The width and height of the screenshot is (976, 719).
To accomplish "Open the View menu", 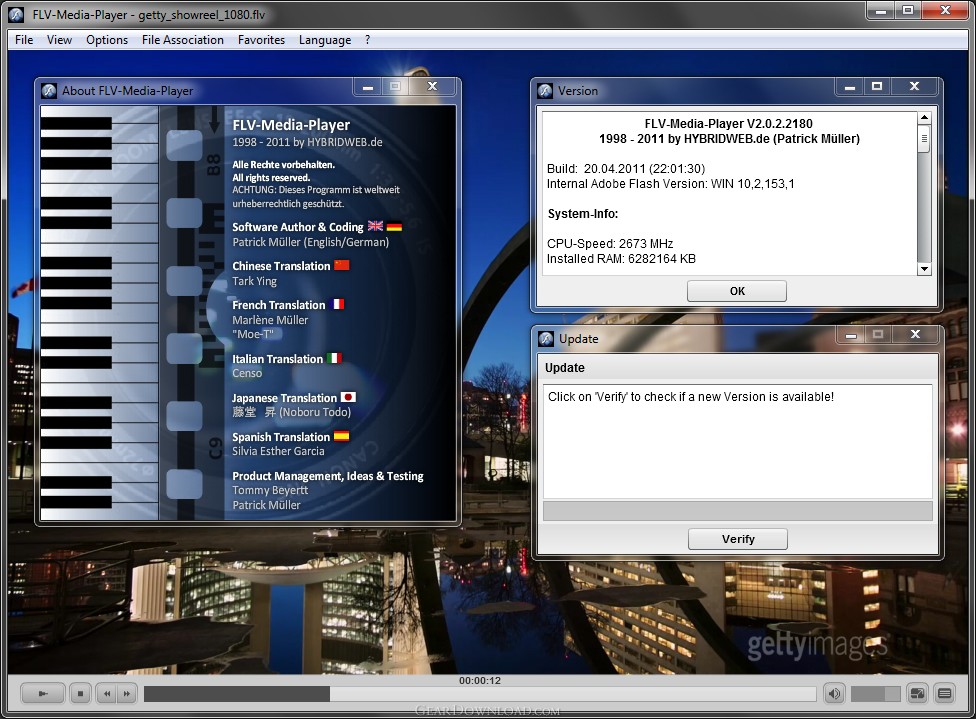I will [x=59, y=40].
